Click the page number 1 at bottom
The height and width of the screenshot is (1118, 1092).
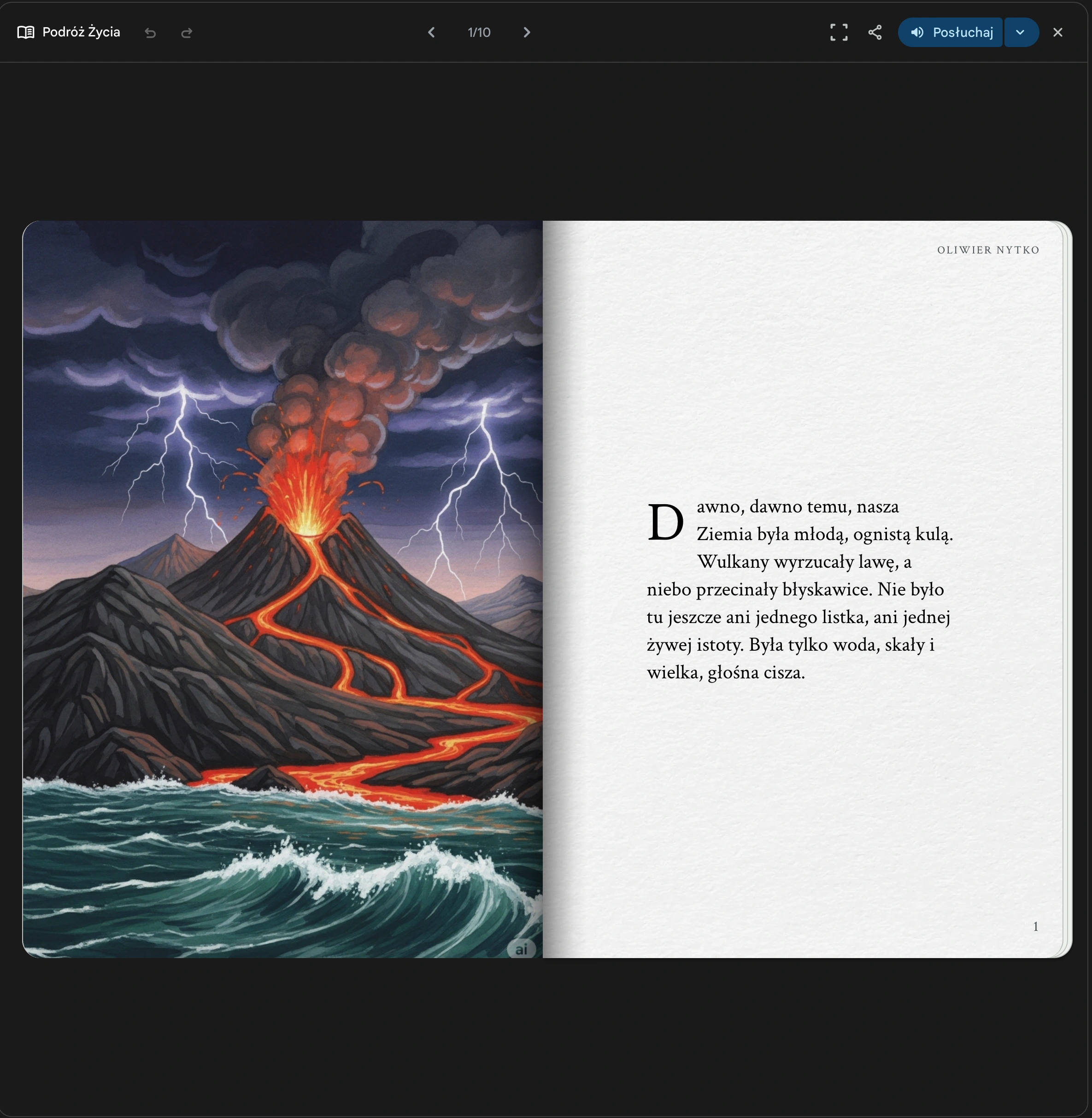tap(1036, 926)
